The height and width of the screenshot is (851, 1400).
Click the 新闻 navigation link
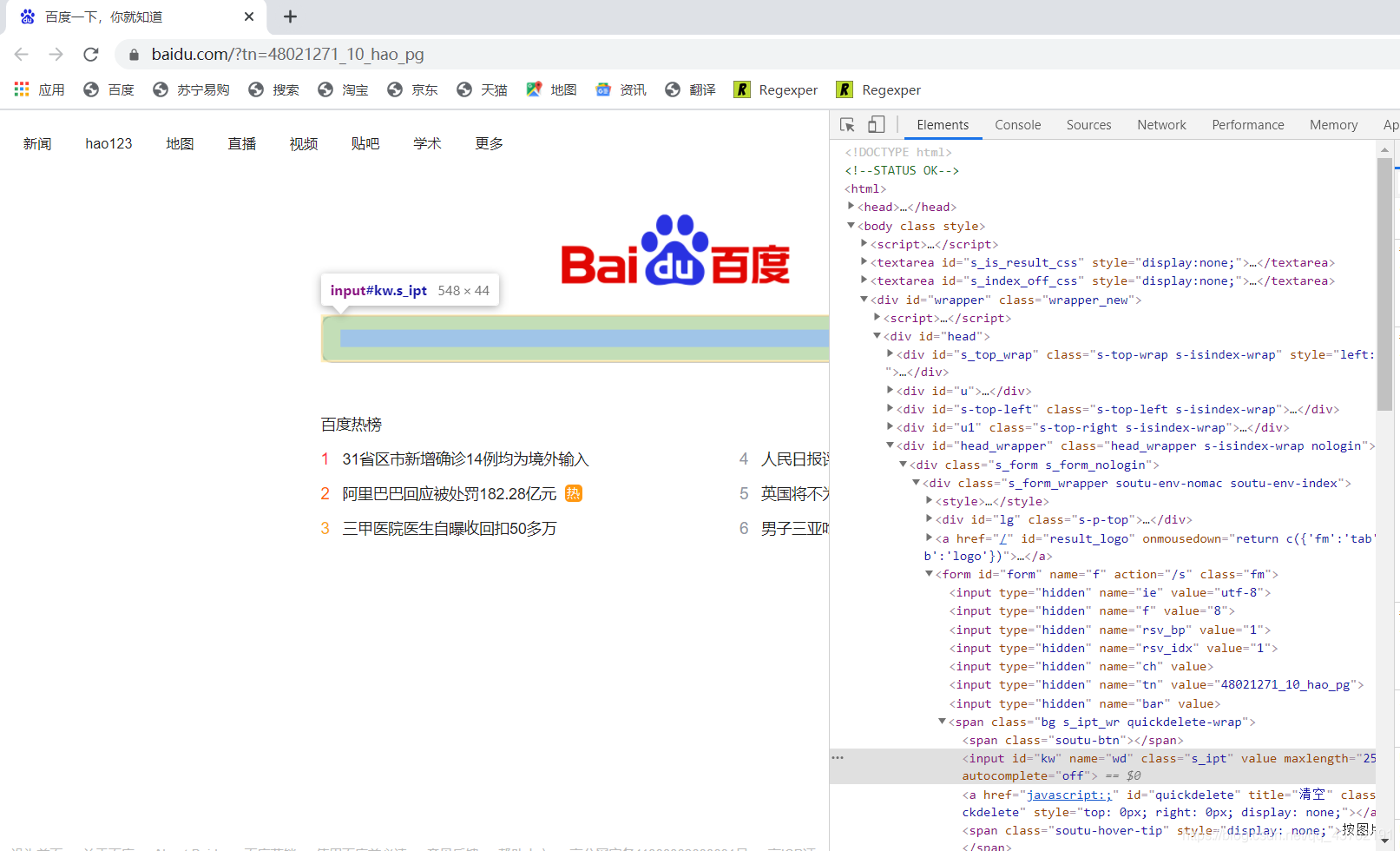pos(37,143)
